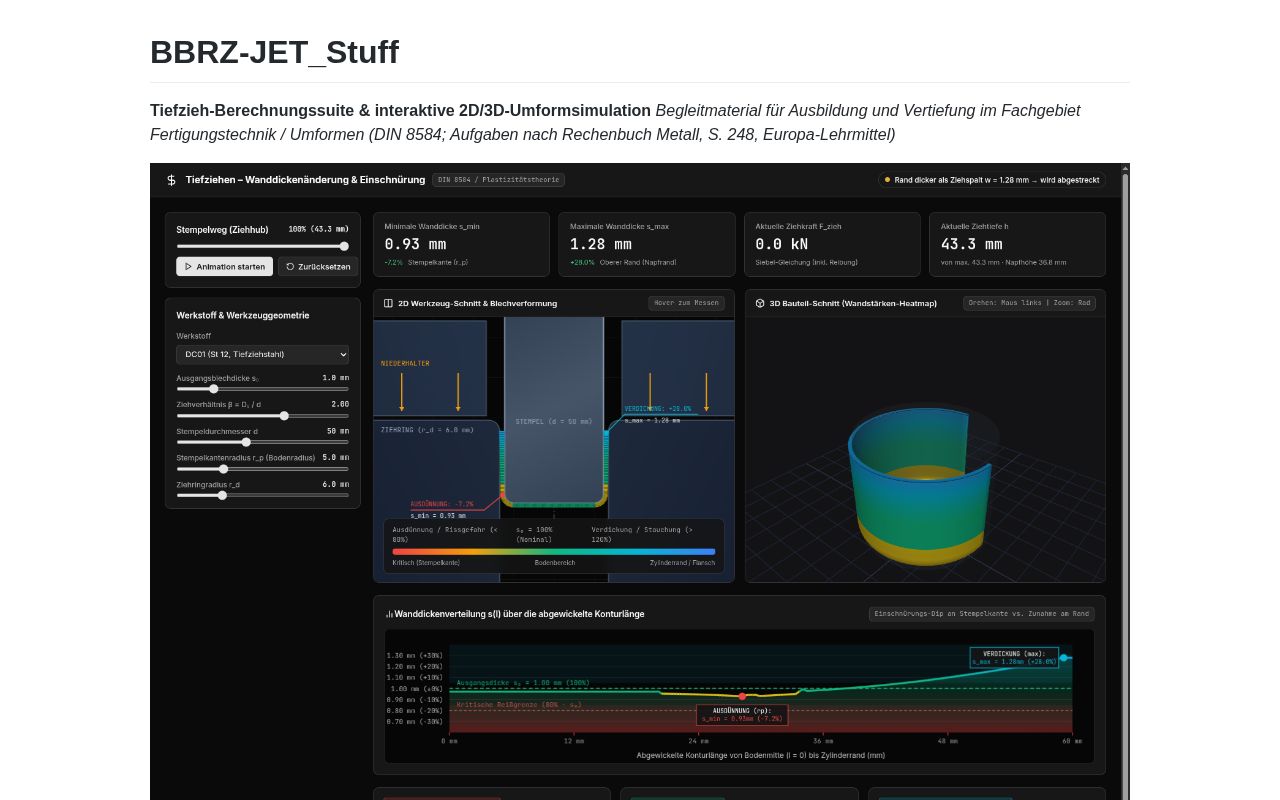1280x800 pixels.
Task: Click the Stempelweg (Ziehhub) slider handle
Action: (344, 246)
